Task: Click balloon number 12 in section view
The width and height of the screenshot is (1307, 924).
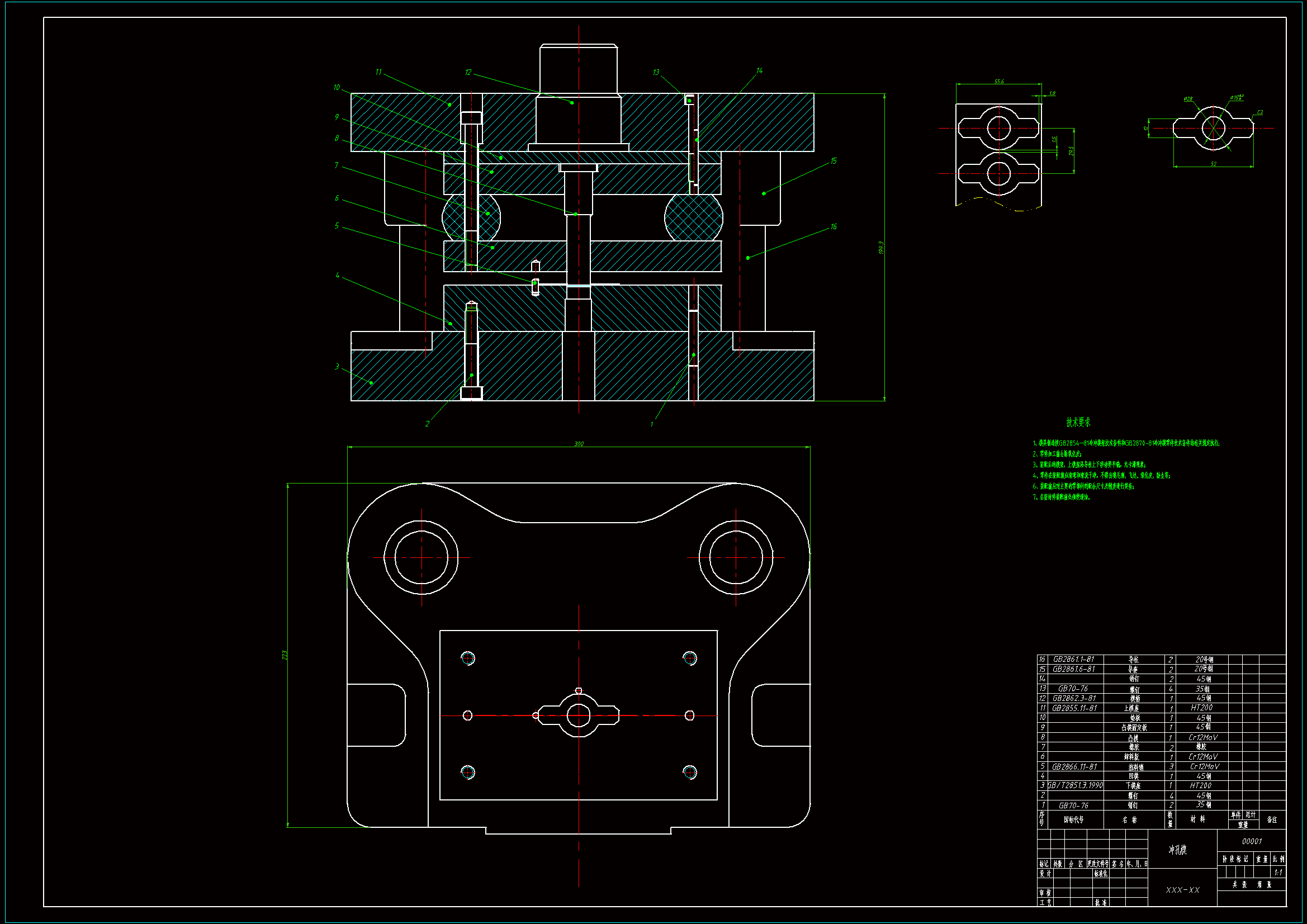Action: [468, 72]
